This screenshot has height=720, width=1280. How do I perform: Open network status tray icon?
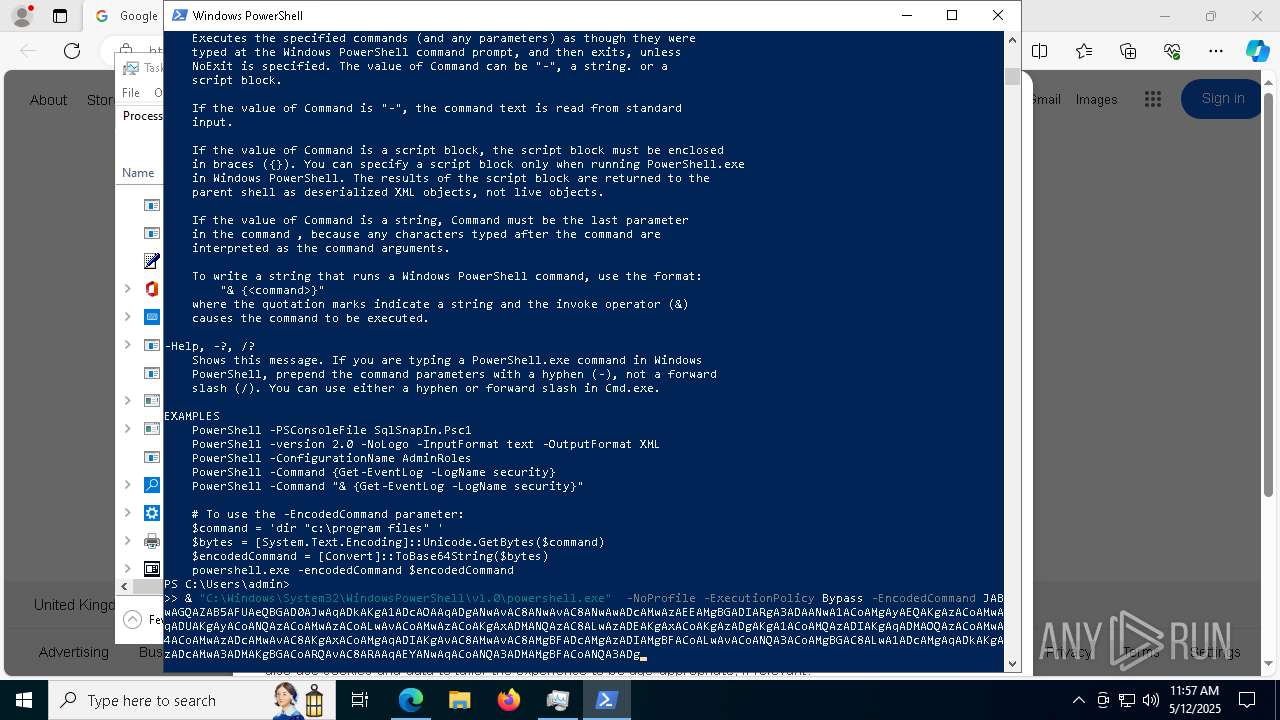1127,700
